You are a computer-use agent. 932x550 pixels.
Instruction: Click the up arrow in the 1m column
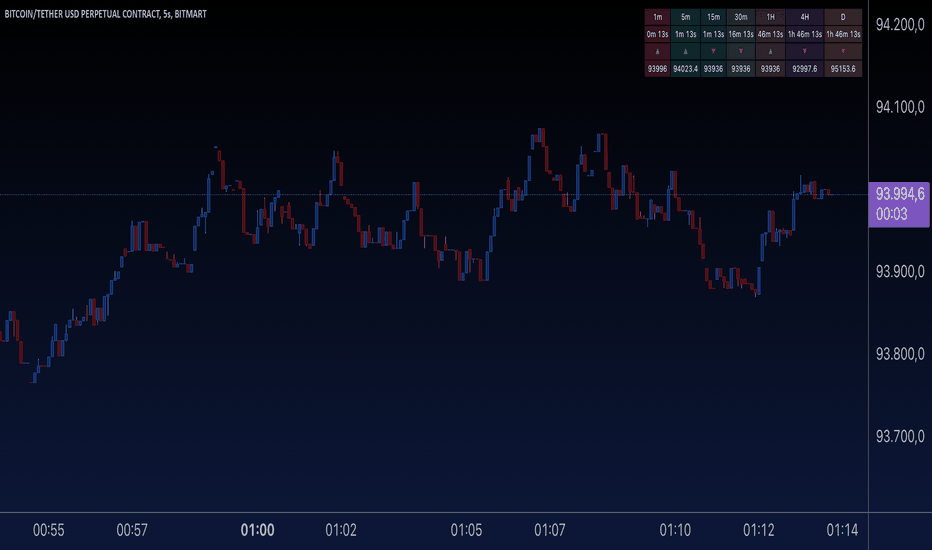pos(657,52)
